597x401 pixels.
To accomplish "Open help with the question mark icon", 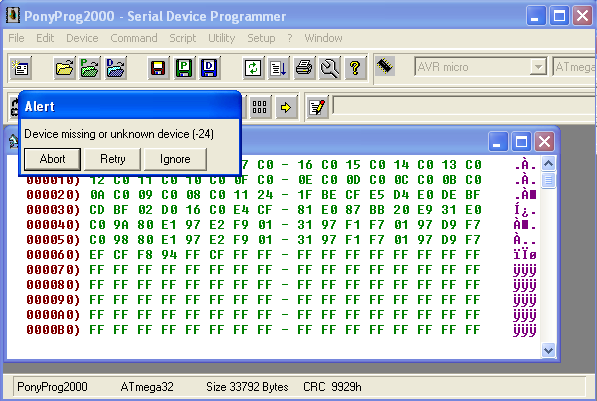I will point(355,69).
